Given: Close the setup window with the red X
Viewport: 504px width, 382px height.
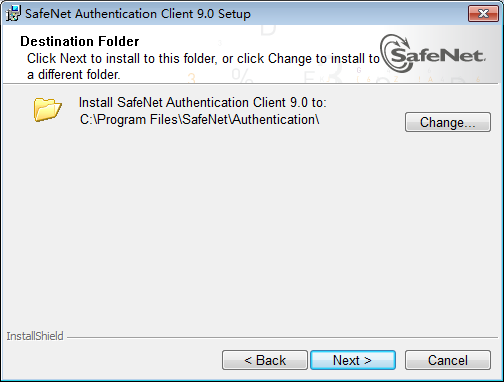Looking at the screenshot, I should point(483,13).
